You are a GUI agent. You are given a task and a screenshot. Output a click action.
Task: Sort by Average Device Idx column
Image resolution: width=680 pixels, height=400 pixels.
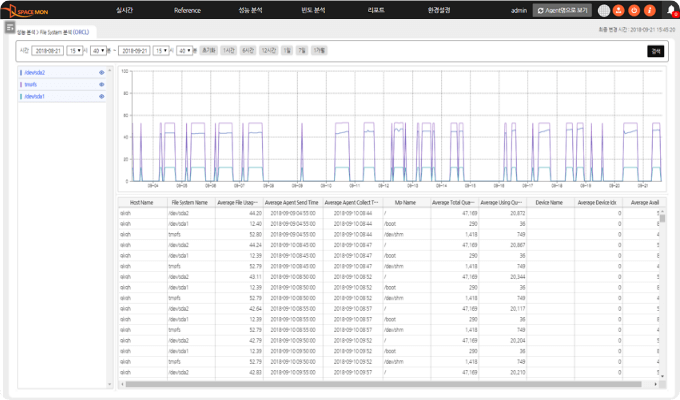[x=597, y=203]
